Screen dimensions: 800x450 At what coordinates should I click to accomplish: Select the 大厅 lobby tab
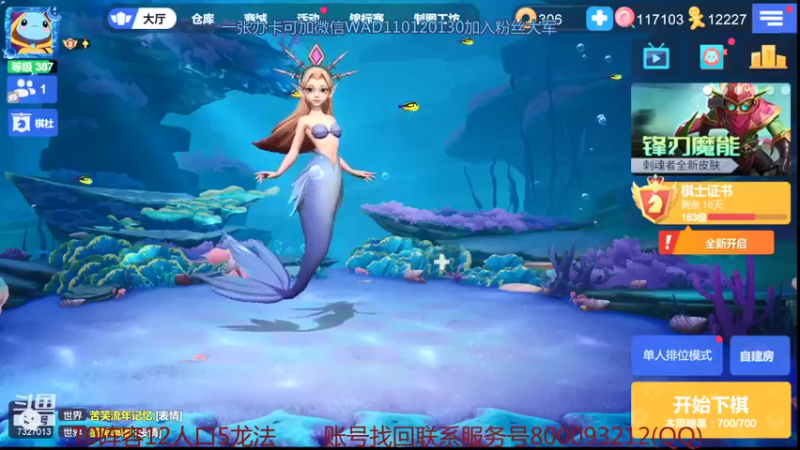[142, 19]
